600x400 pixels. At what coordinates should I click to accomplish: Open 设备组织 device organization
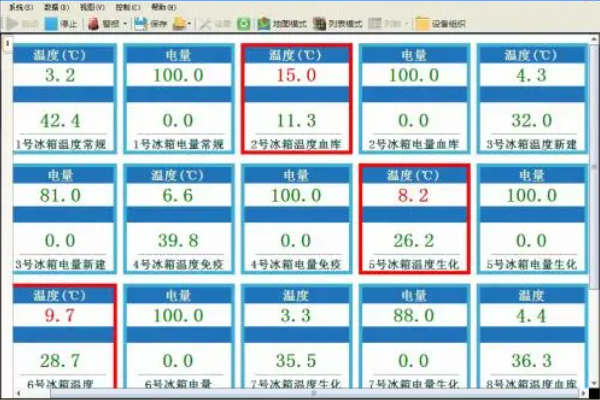click(440, 22)
